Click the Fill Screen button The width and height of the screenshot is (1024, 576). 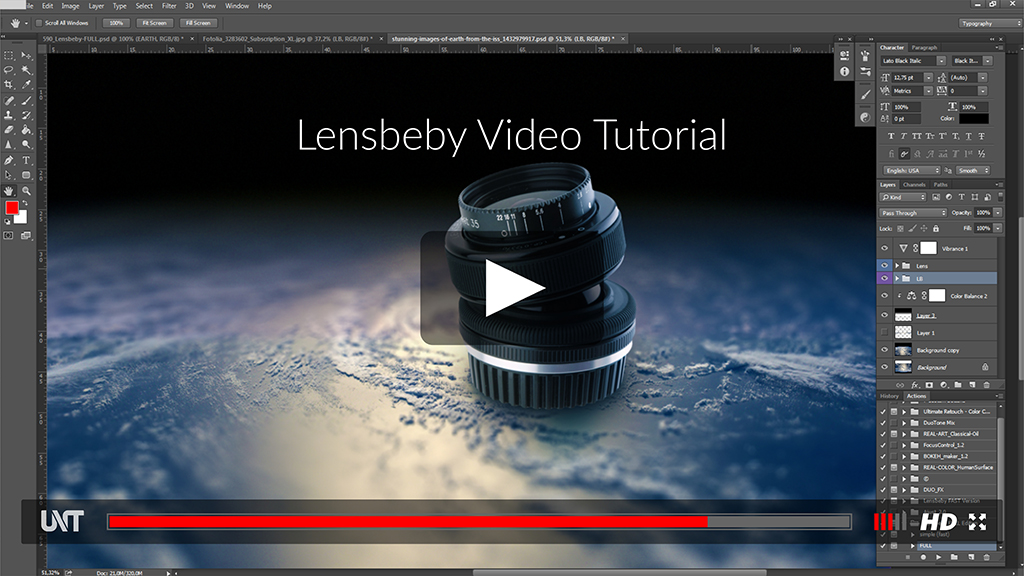(x=198, y=23)
